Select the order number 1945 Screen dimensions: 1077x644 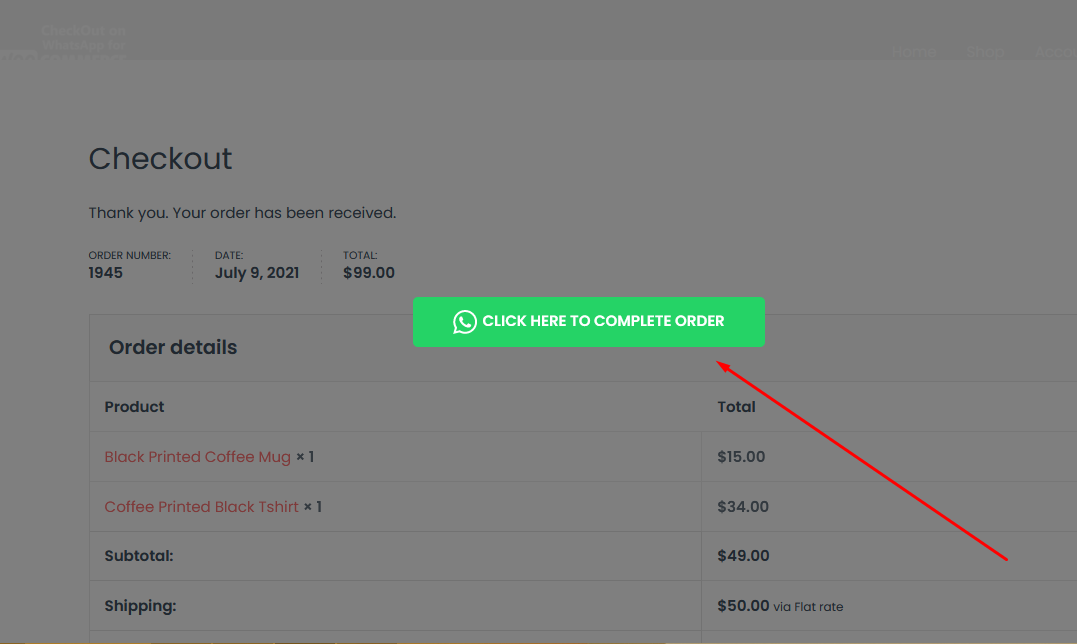[x=105, y=273]
